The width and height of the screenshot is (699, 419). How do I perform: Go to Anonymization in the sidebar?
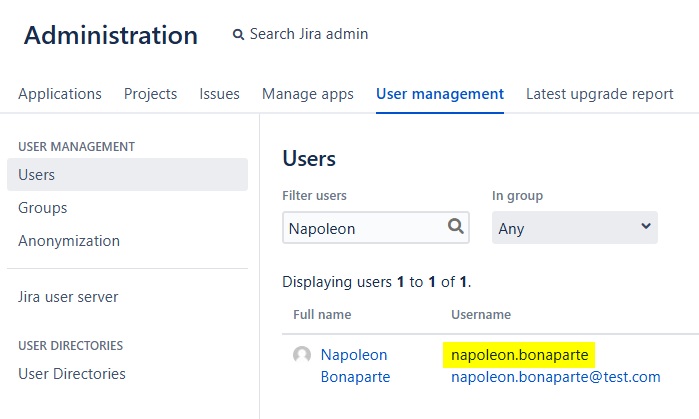pyautogui.click(x=69, y=241)
